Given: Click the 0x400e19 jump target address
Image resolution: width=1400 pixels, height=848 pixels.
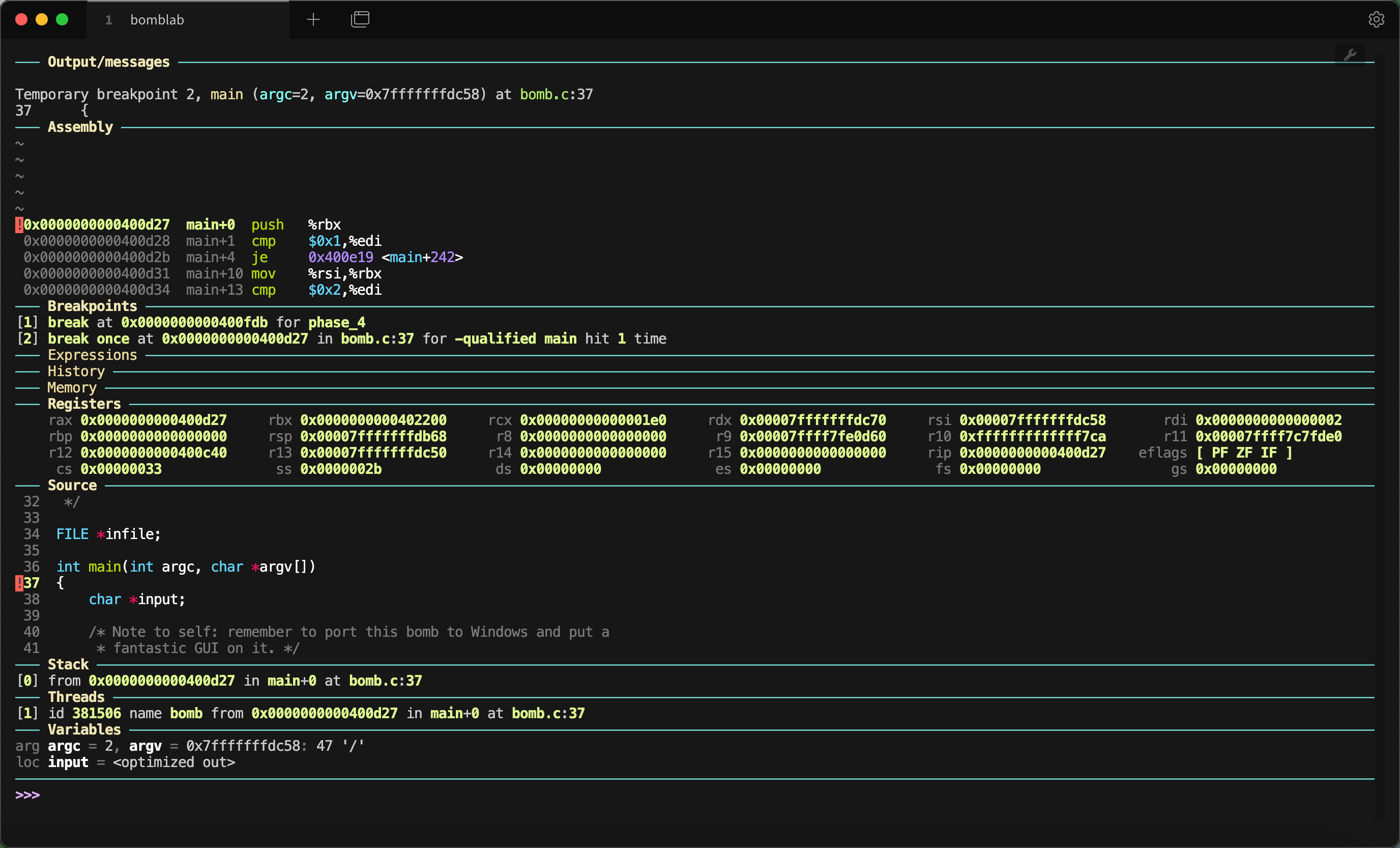Looking at the screenshot, I should pos(341,257).
